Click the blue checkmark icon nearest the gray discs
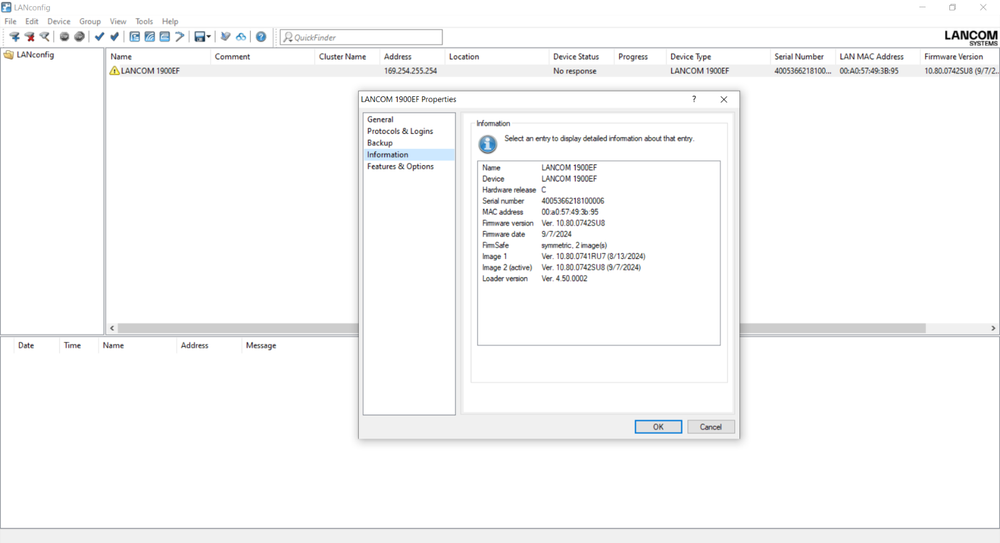The width and height of the screenshot is (1000, 543). tap(99, 37)
